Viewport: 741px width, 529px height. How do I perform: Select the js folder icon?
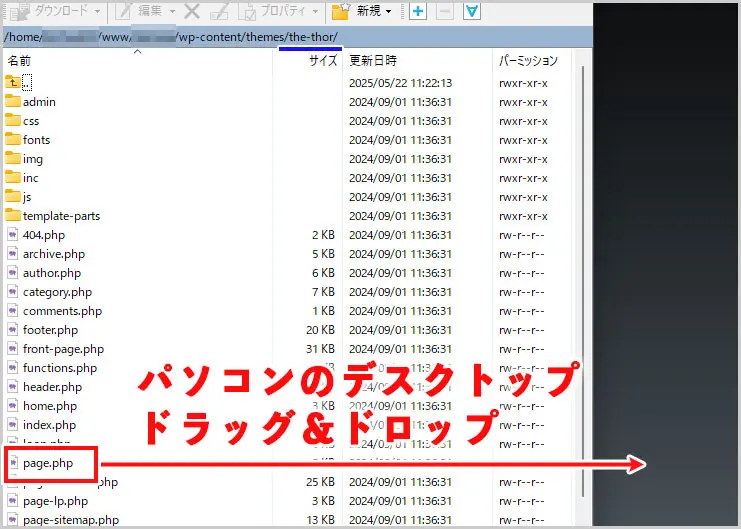tap(13, 196)
